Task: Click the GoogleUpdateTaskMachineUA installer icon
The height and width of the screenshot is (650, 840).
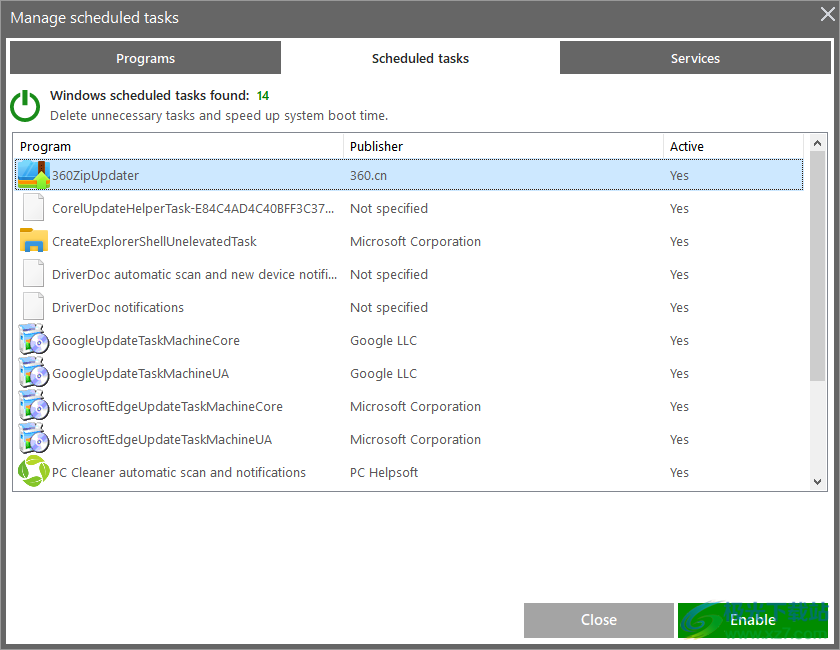Action: click(34, 373)
